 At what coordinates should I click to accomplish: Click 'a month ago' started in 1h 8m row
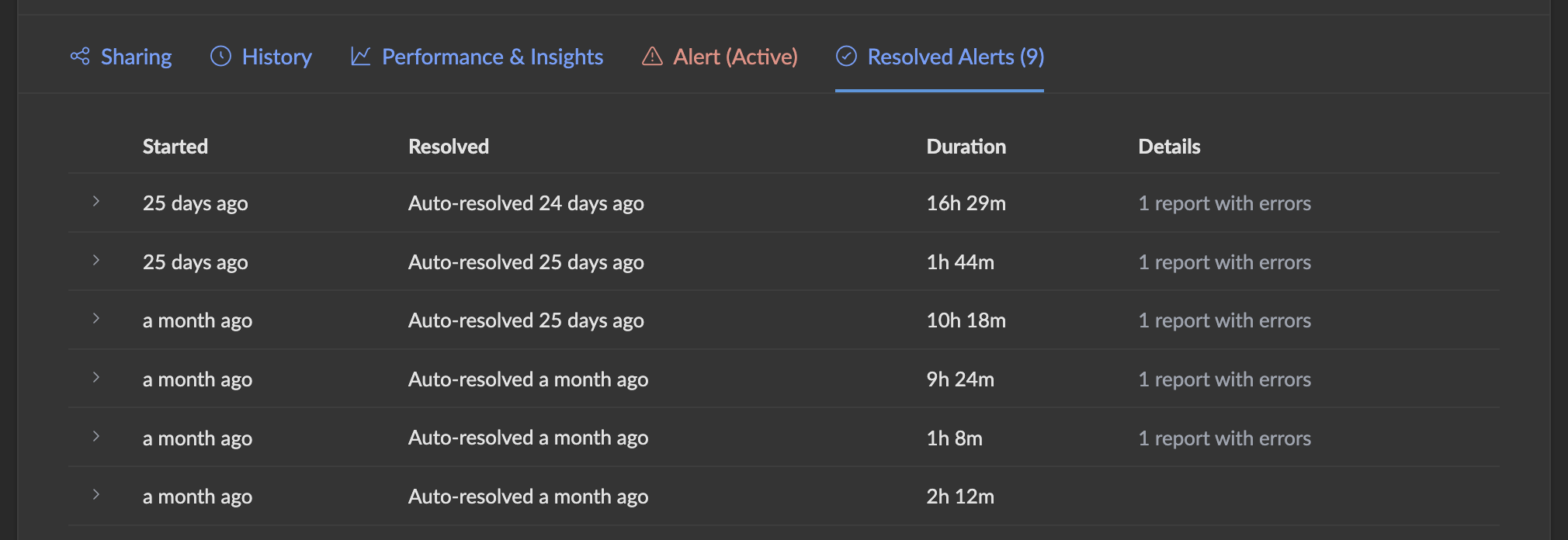(198, 438)
